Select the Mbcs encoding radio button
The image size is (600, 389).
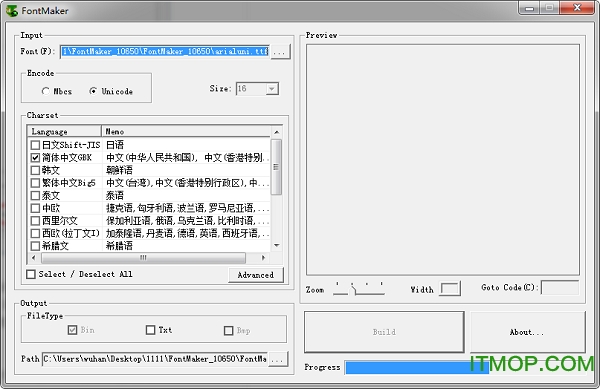pos(46,91)
